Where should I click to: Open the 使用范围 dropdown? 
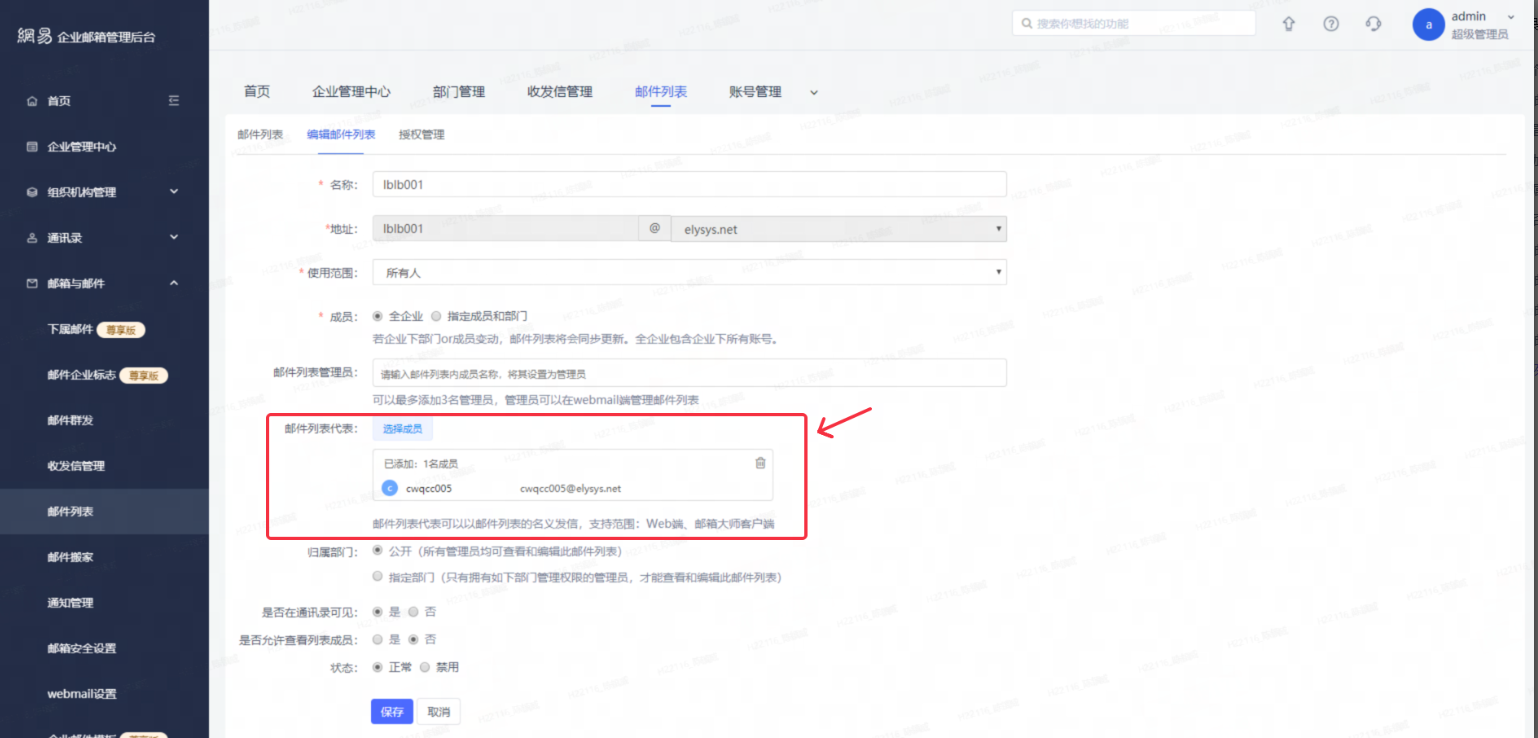click(x=688, y=272)
